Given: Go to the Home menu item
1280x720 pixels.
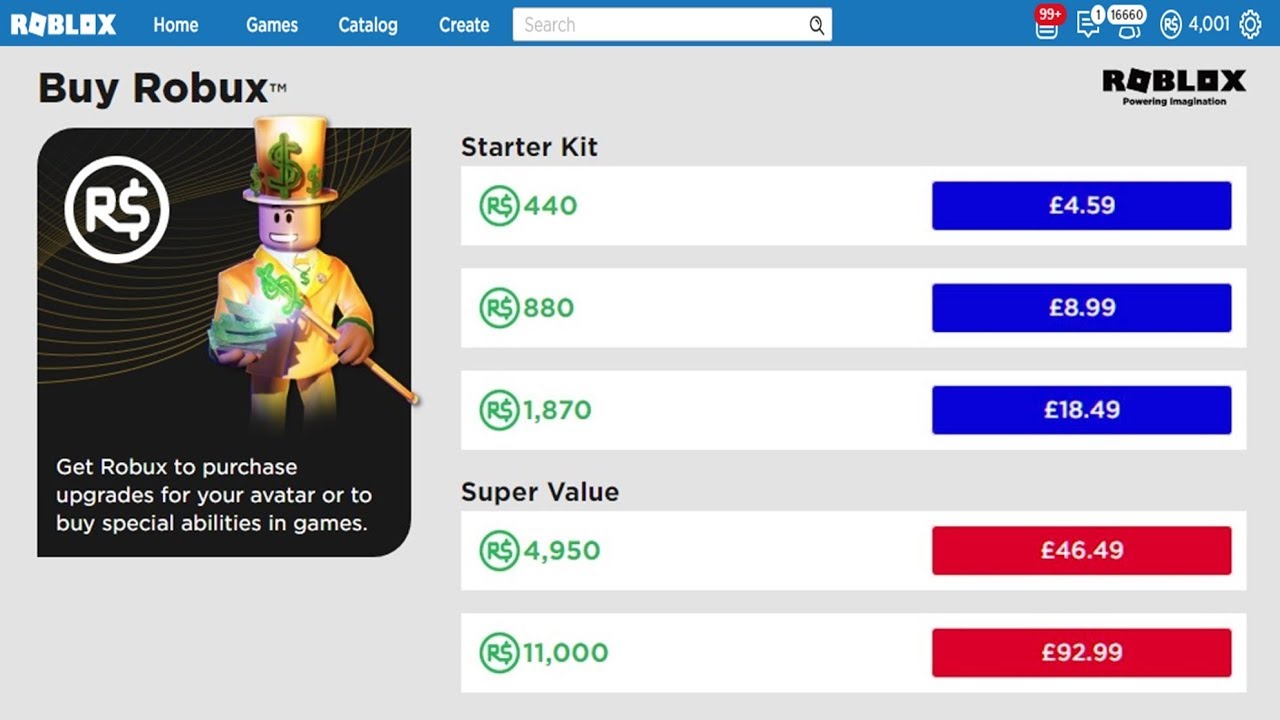Looking at the screenshot, I should click(x=176, y=25).
